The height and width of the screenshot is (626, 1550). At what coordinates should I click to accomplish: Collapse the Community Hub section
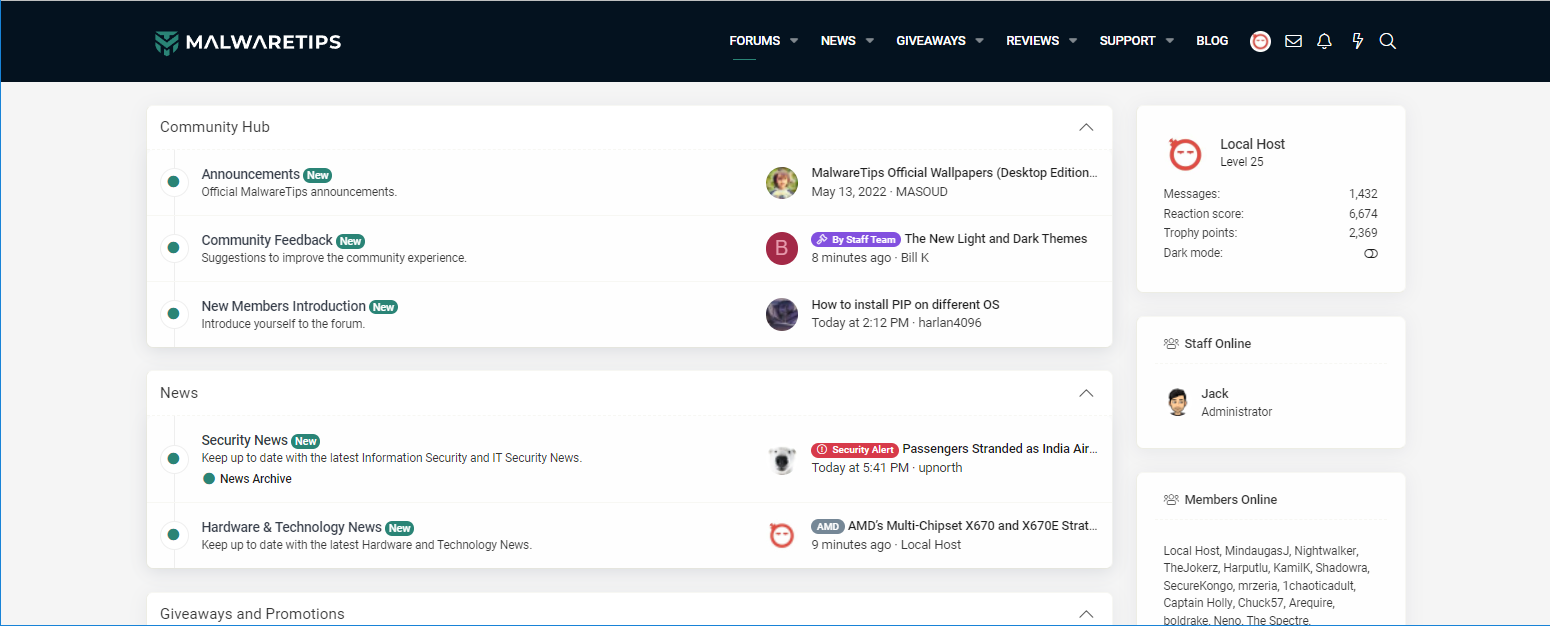1087,128
